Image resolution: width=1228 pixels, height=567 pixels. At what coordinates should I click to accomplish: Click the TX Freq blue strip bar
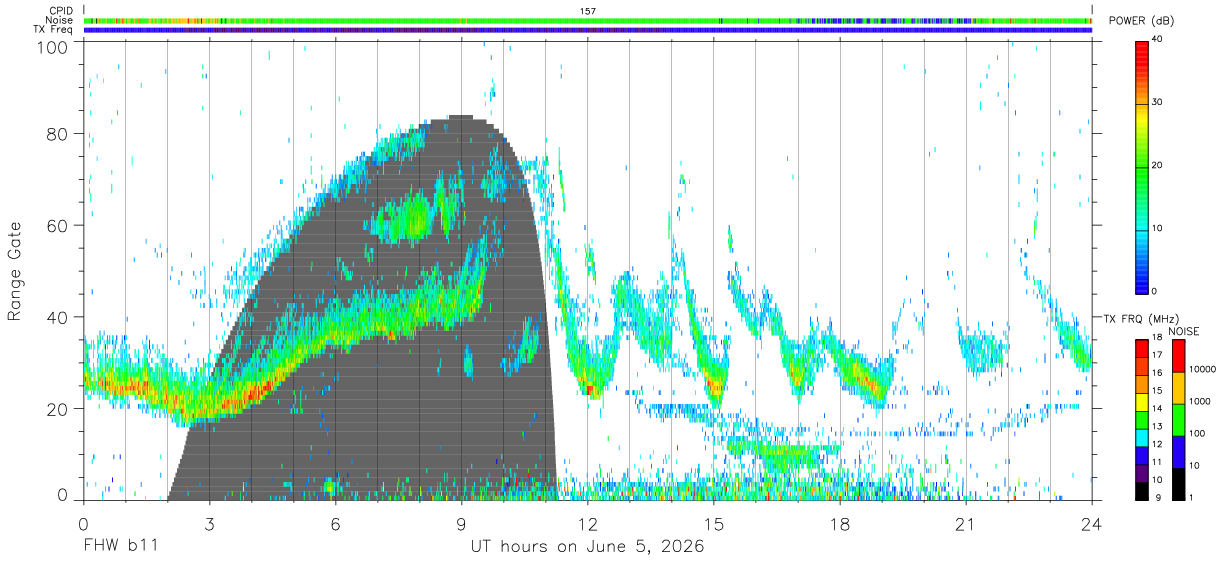coord(588,30)
